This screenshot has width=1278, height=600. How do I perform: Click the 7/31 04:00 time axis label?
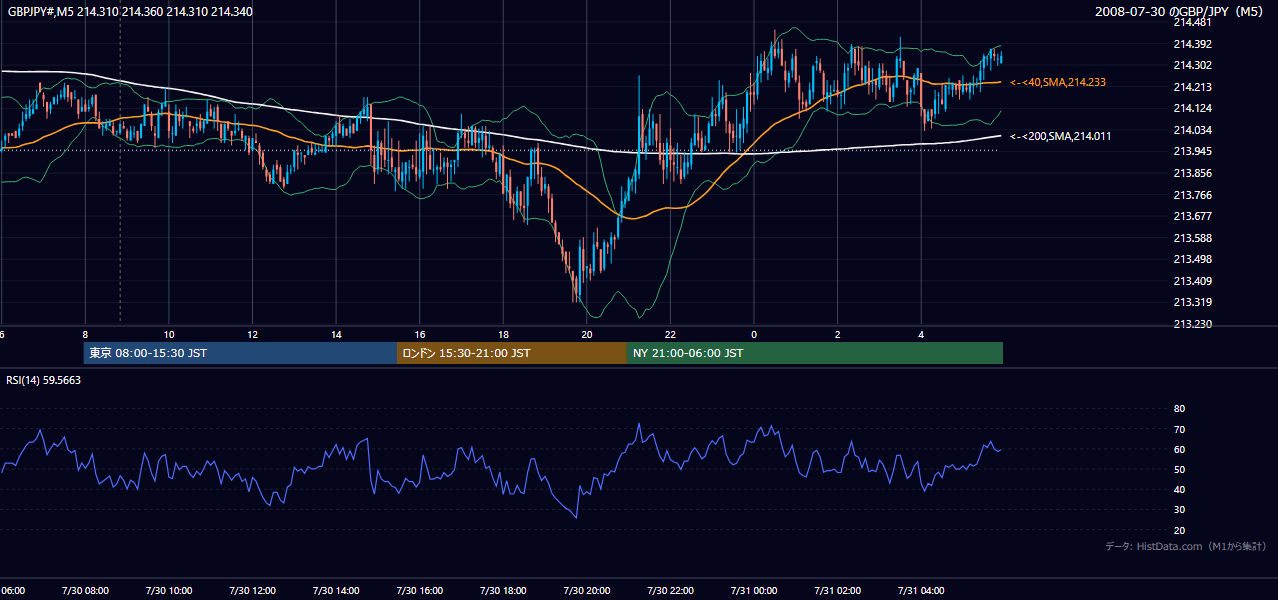[921, 590]
